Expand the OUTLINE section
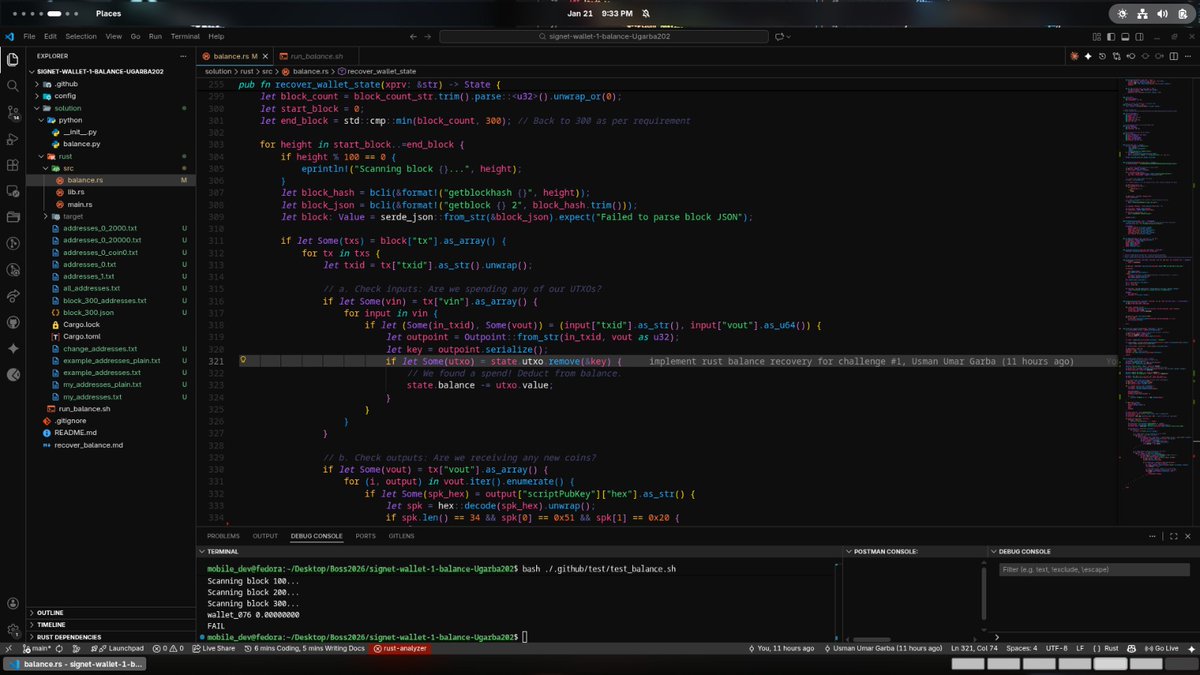1200x675 pixels. click(x=110, y=612)
